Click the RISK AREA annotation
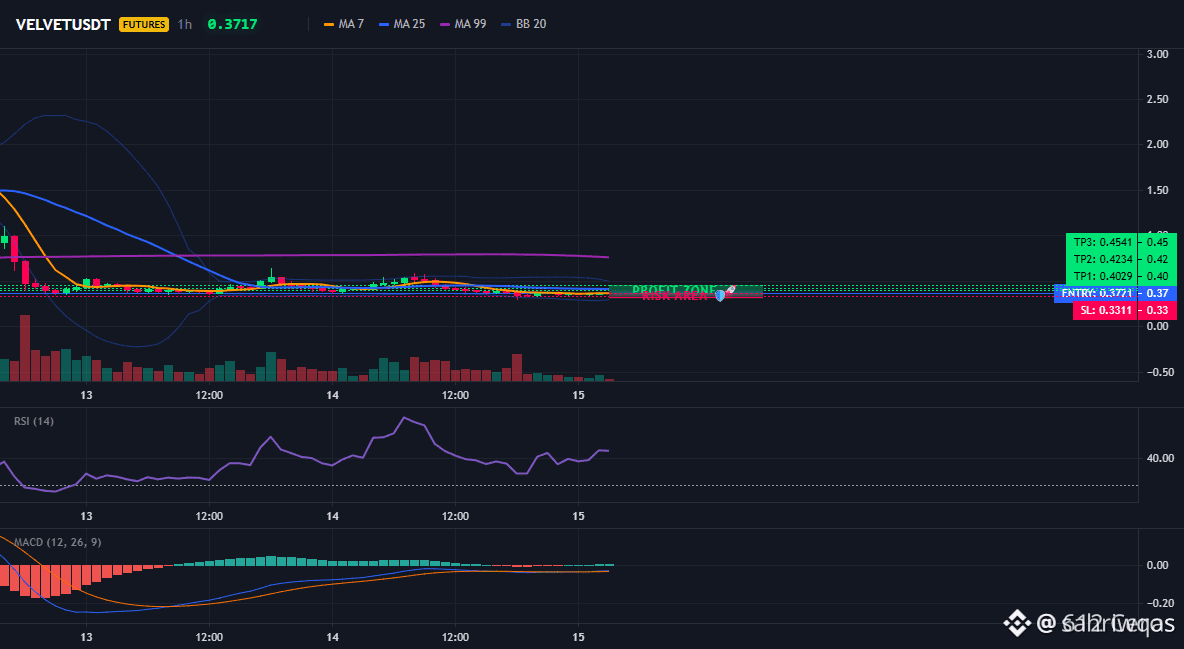This screenshot has height=649, width=1184. tap(675, 296)
